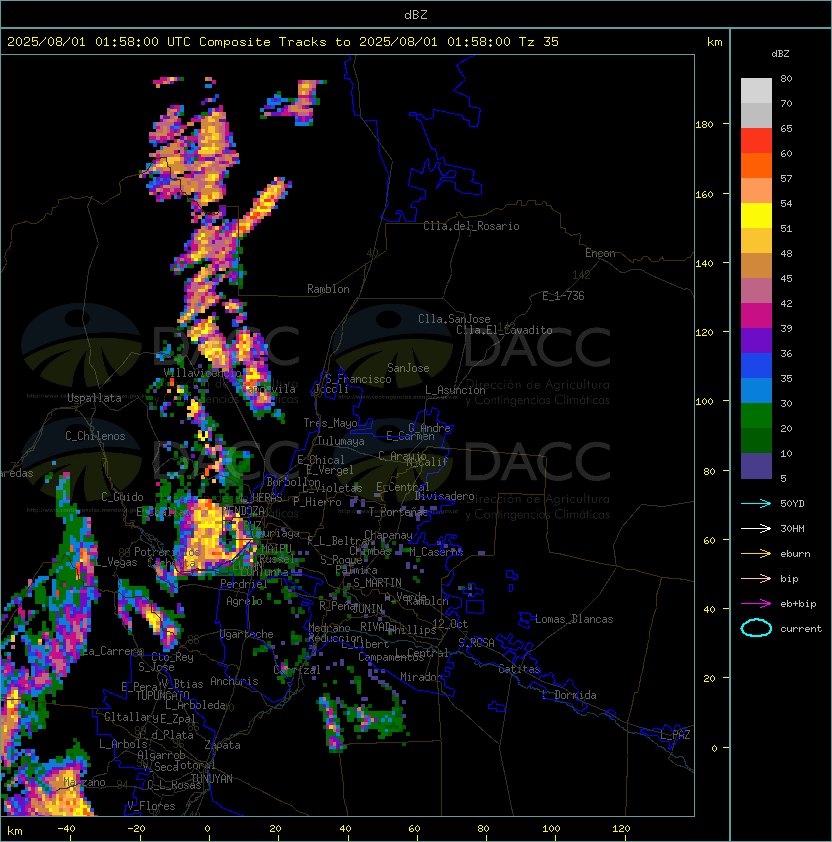Screen dimensions: 832x842
Task: Click the Zapata map label
Action: tap(222, 745)
